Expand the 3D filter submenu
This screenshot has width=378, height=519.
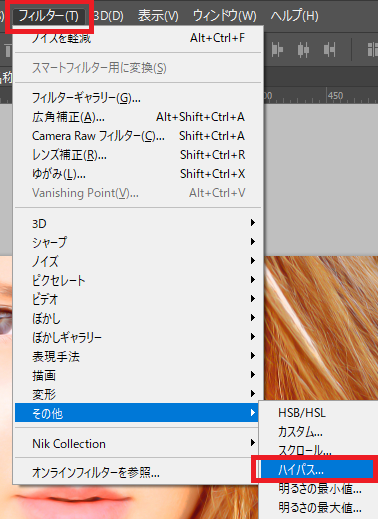(x=138, y=223)
